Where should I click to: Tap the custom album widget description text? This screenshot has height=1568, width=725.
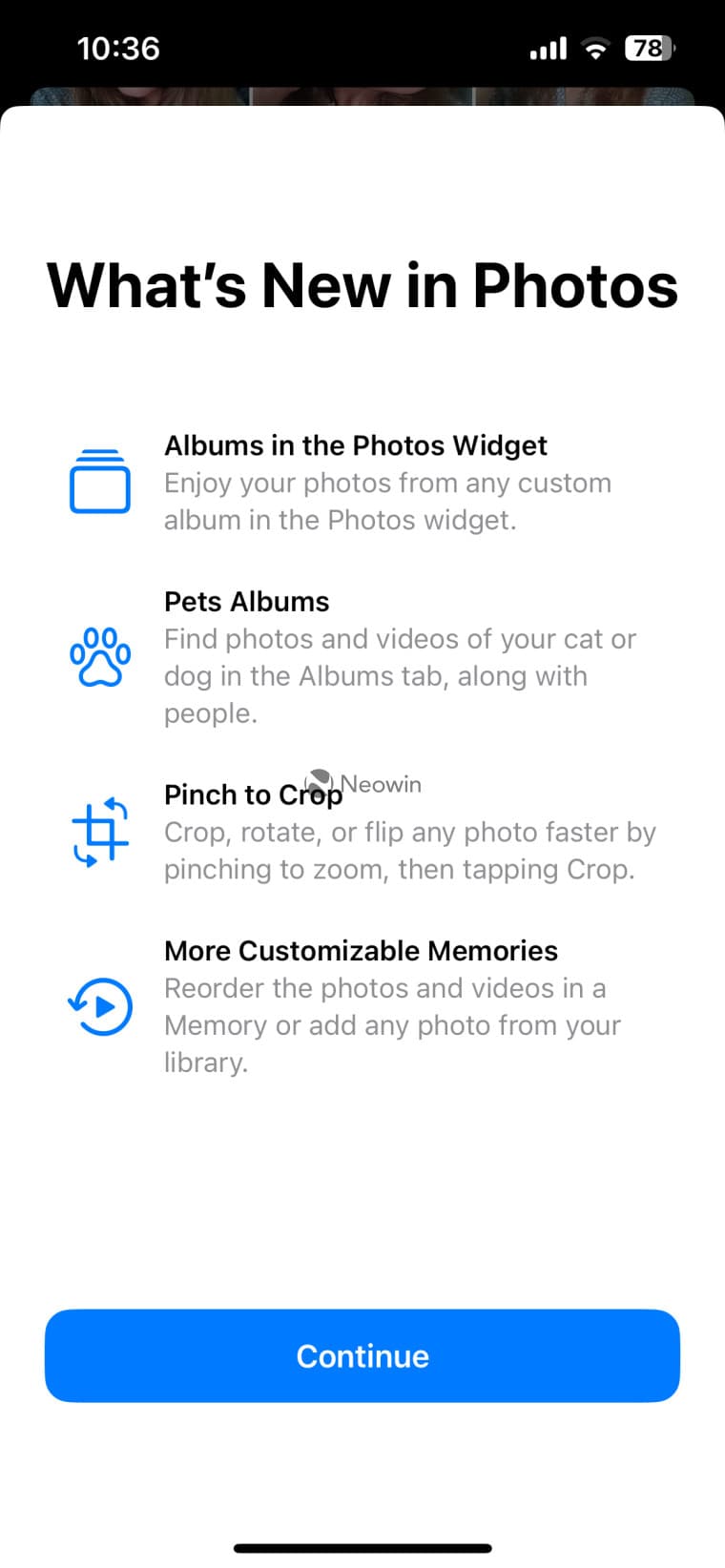387,502
